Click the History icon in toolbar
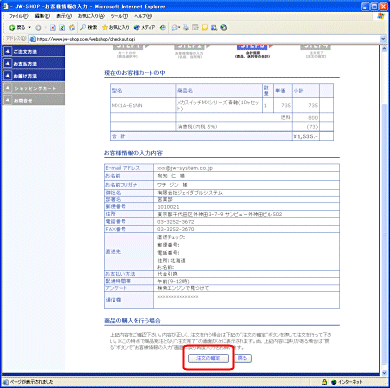 pyautogui.click(x=163, y=28)
